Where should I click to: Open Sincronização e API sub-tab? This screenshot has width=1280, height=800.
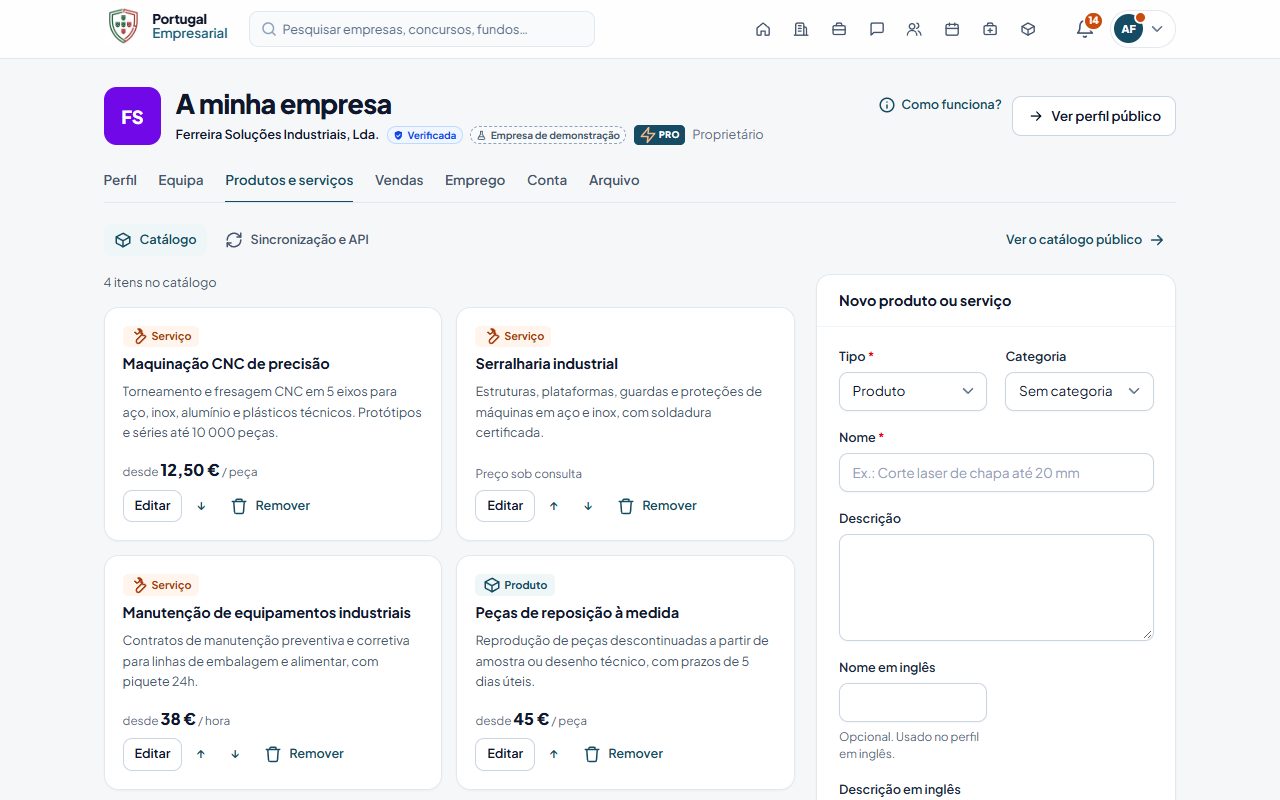[x=297, y=240]
